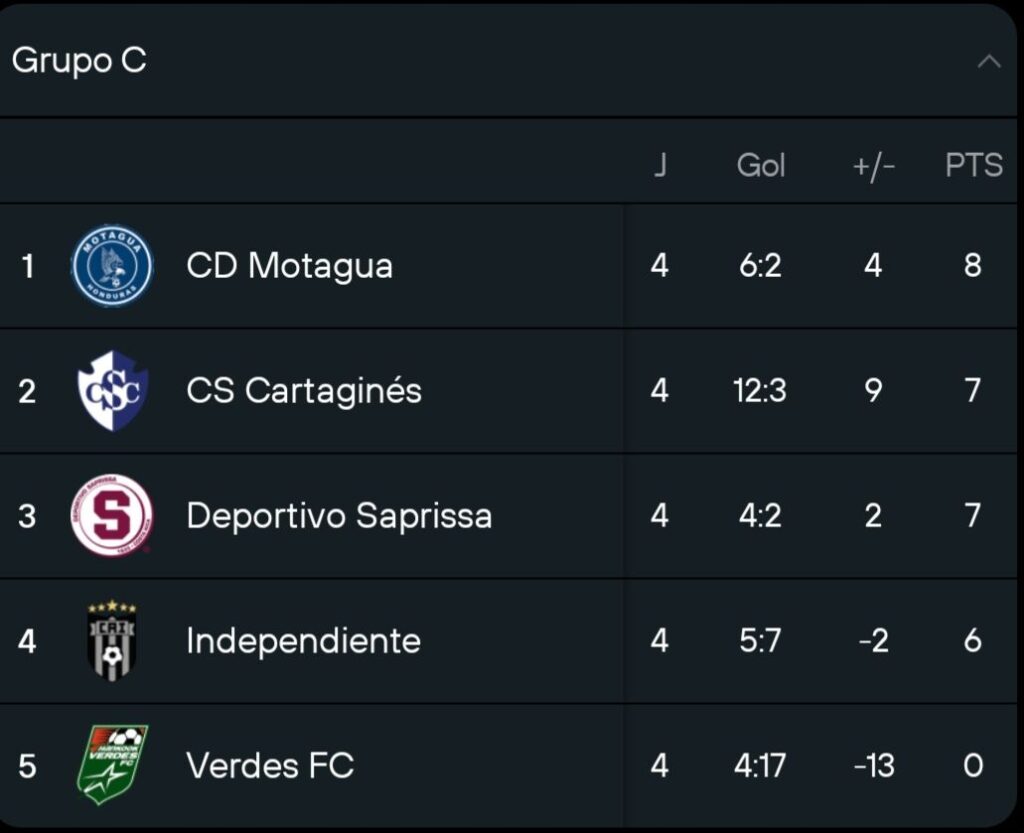Click the rank 4 position number
Screen dimensions: 1024x833
27,641
